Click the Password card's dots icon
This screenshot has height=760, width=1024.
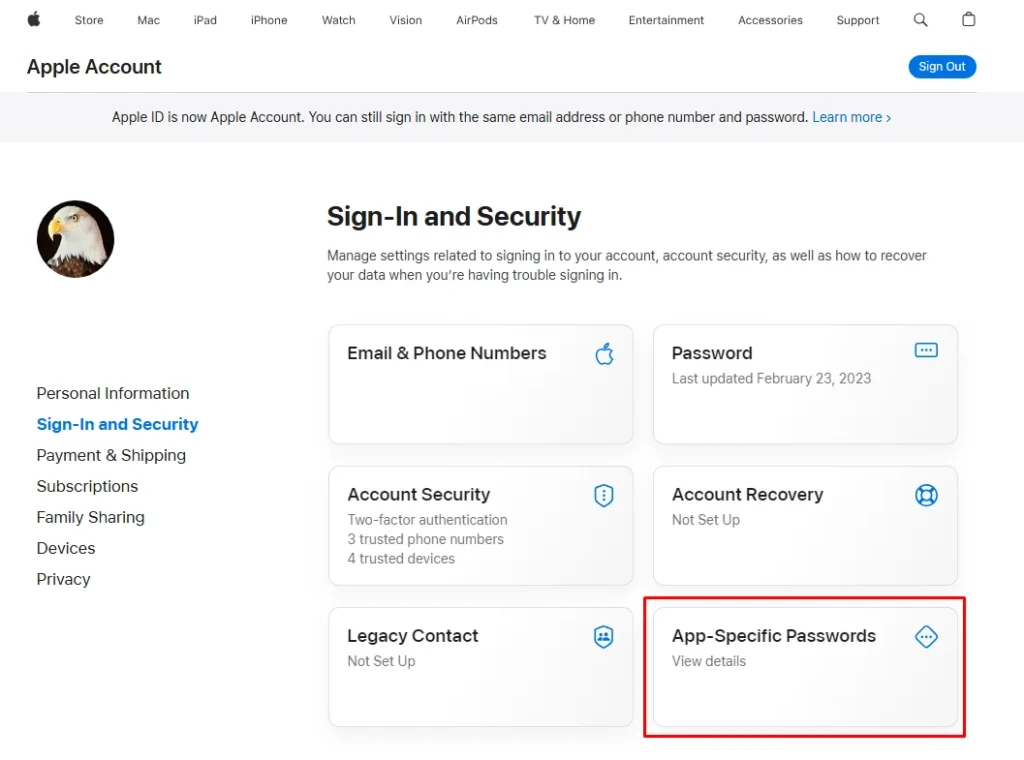pos(926,351)
